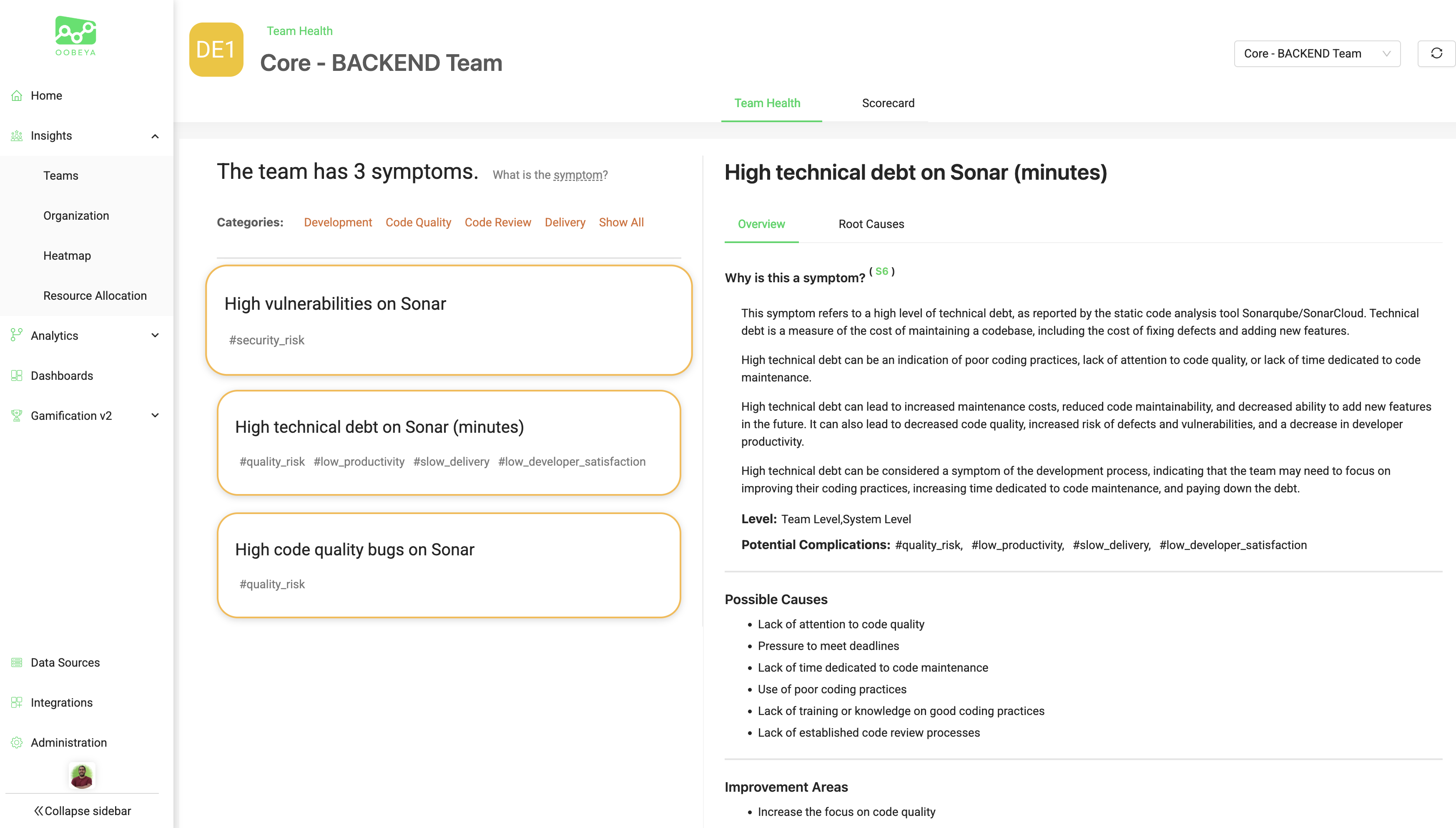The width and height of the screenshot is (1456, 828).
Task: Open the Core - BACKEND Team dropdown
Action: (1317, 53)
